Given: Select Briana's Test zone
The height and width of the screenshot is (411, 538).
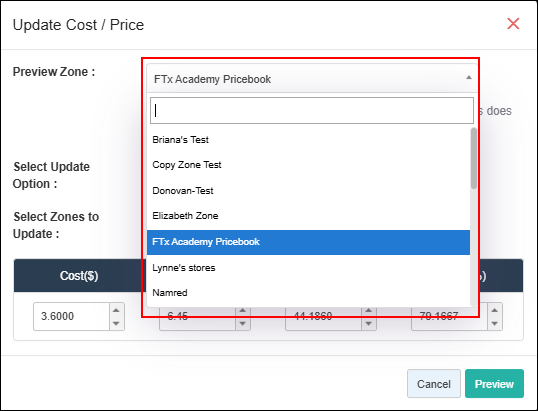Looking at the screenshot, I should coord(308,140).
